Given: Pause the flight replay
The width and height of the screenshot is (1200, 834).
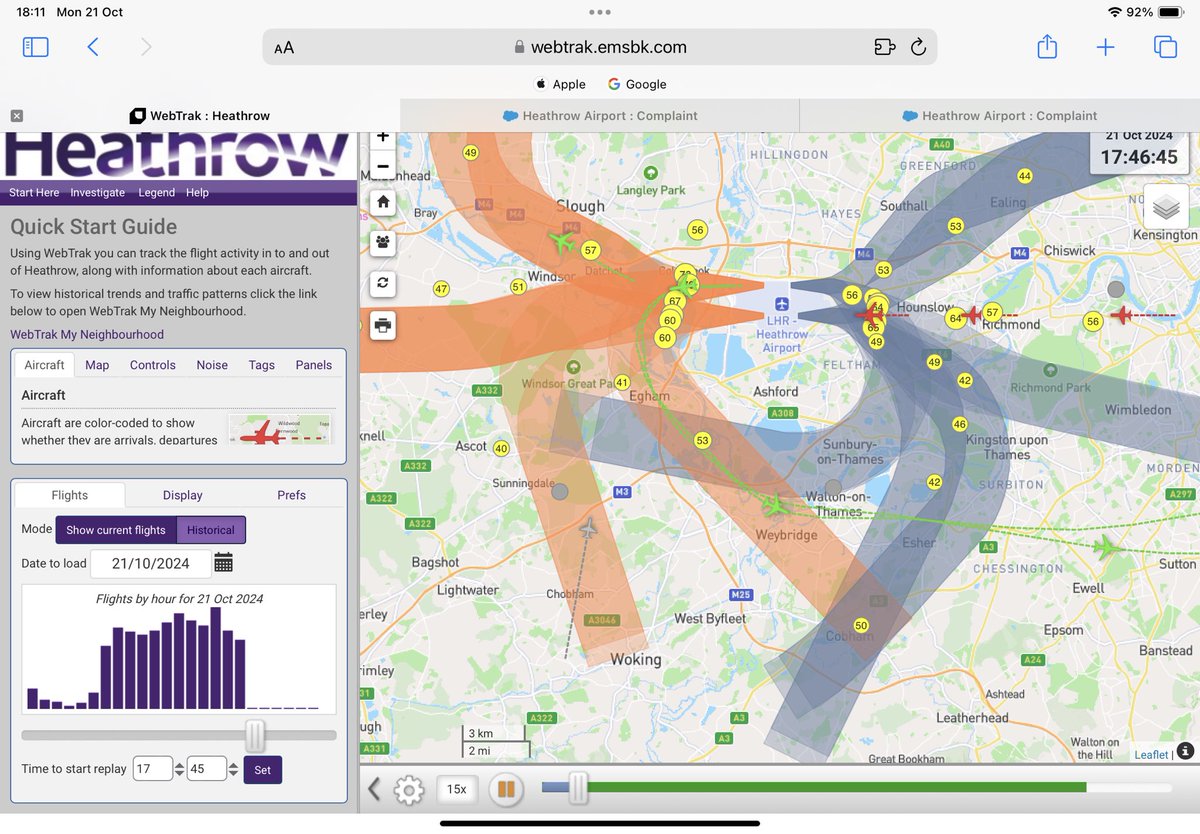Looking at the screenshot, I should (x=506, y=790).
